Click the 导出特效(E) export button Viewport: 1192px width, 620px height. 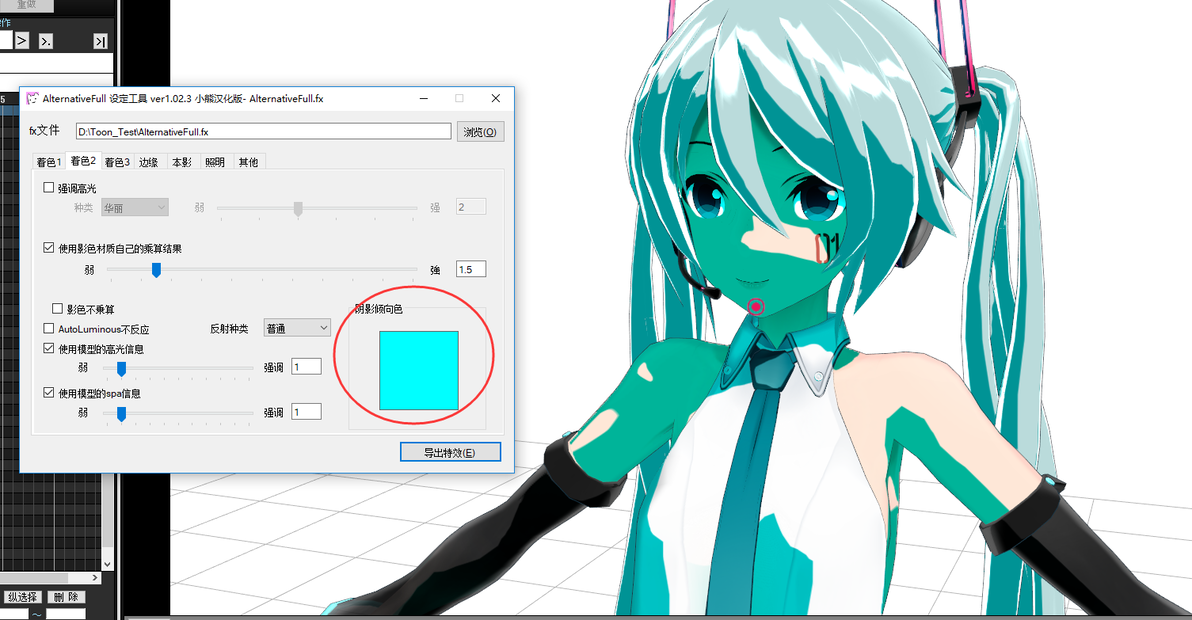[450, 452]
